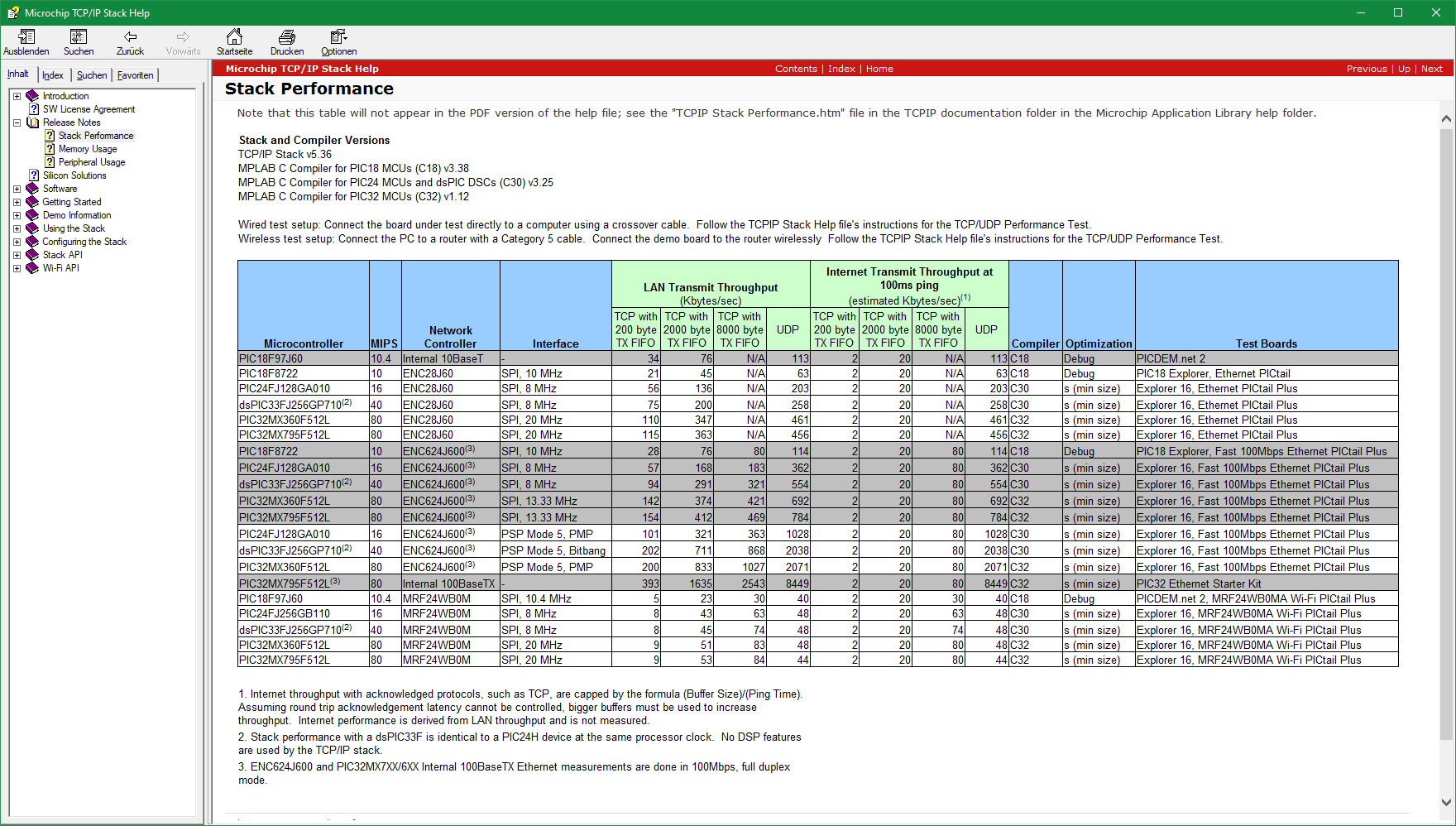Image resolution: width=1456 pixels, height=826 pixels.
Task: Expand the Configuring the Stack node
Action: click(17, 242)
